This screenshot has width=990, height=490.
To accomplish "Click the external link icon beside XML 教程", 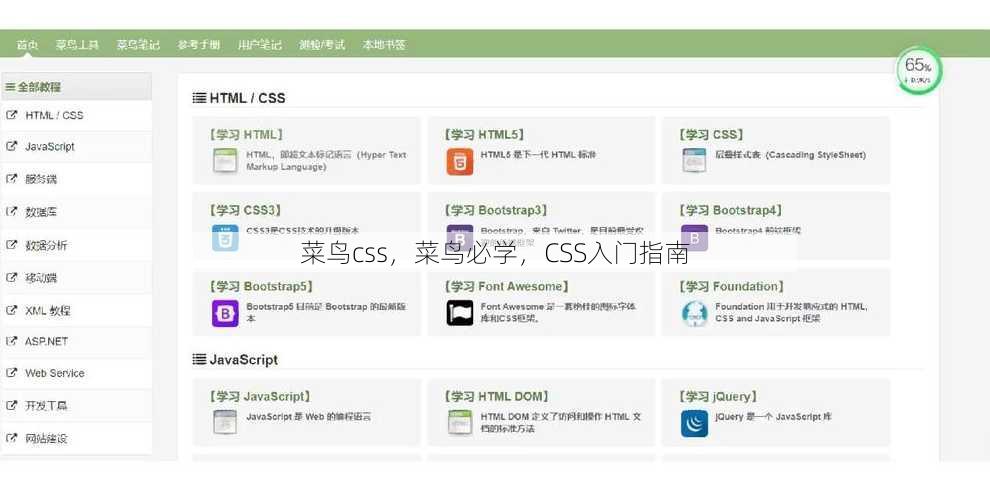I will (11, 310).
